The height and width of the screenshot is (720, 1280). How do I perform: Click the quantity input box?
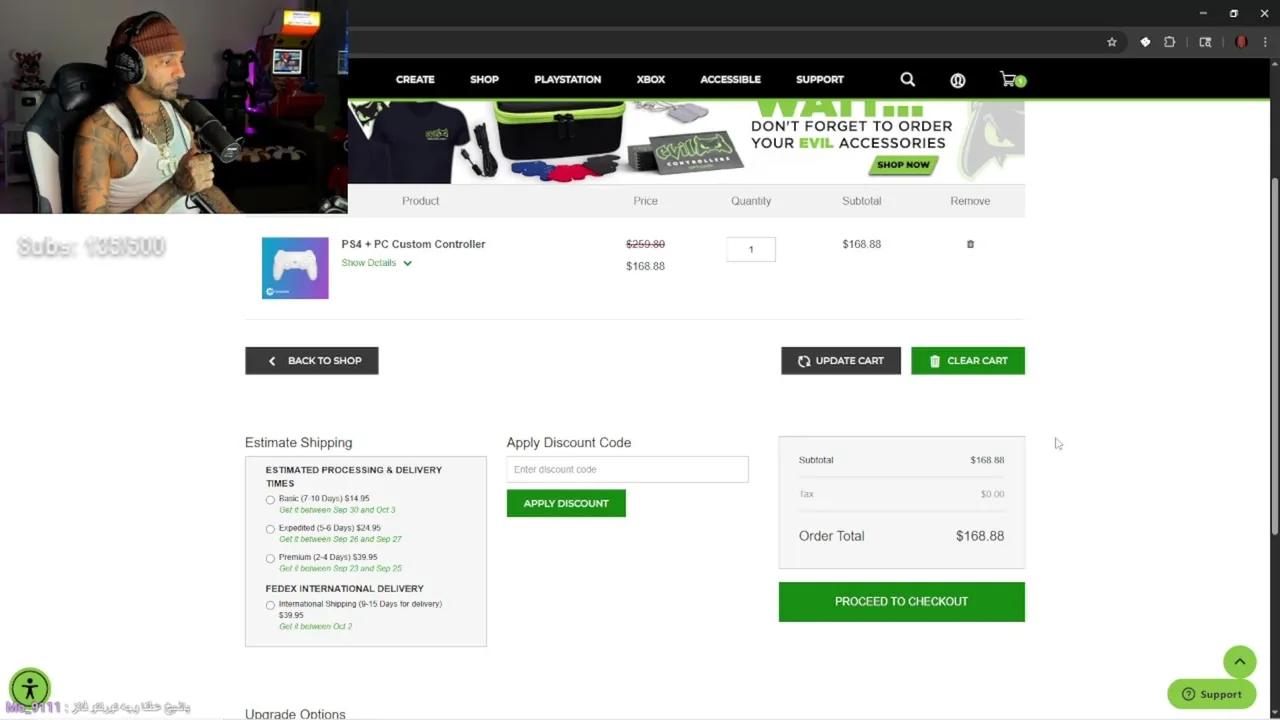click(x=751, y=249)
